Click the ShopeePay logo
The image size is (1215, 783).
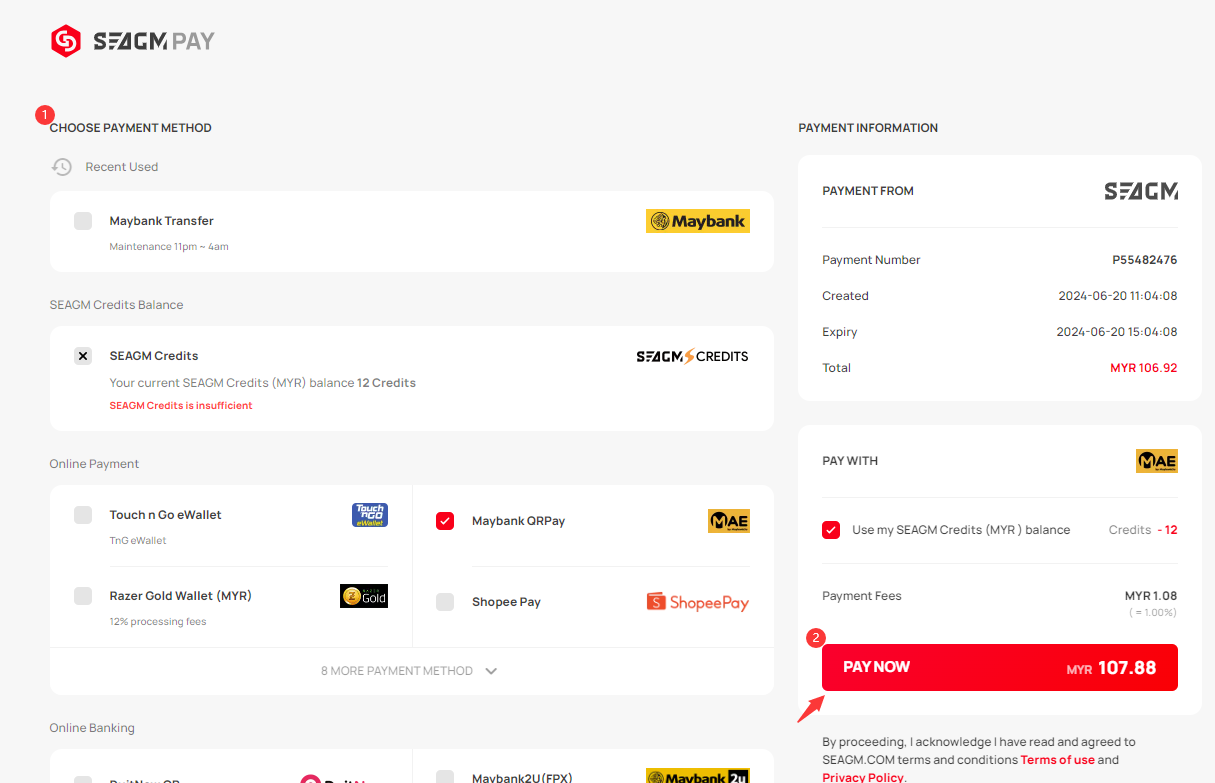coord(698,602)
